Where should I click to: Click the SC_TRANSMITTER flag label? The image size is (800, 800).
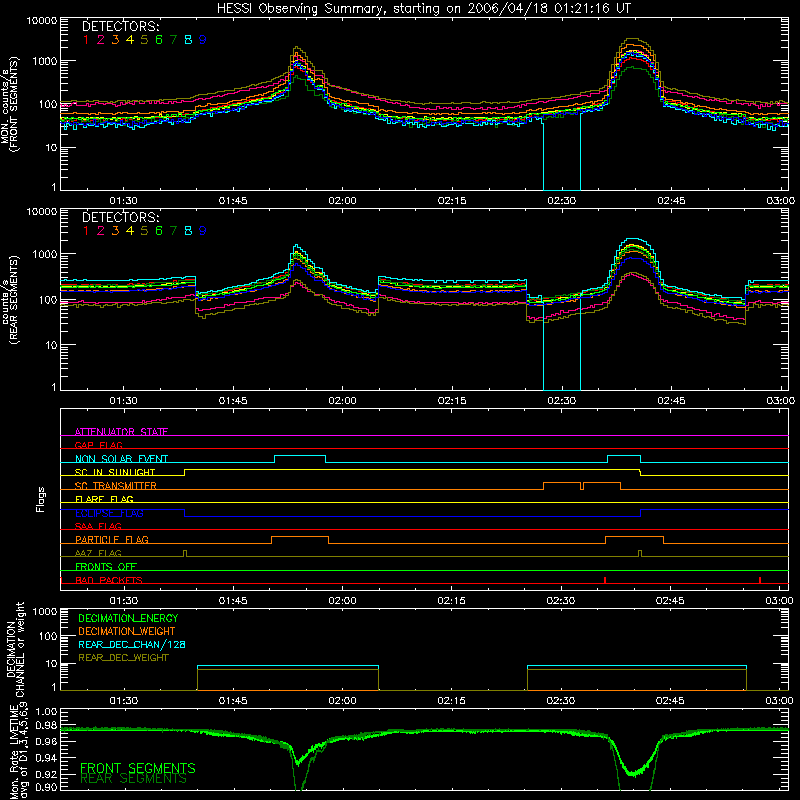tap(116, 486)
